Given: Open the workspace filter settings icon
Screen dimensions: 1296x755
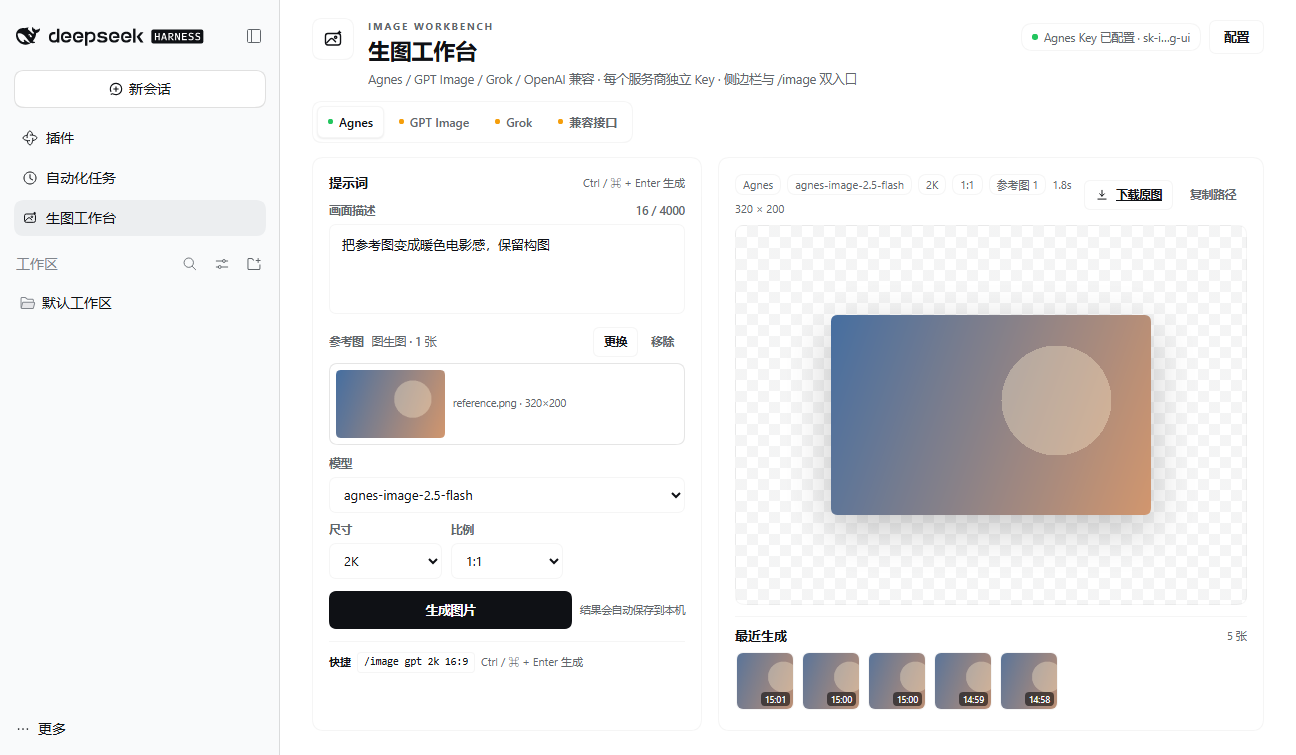Looking at the screenshot, I should [x=222, y=264].
